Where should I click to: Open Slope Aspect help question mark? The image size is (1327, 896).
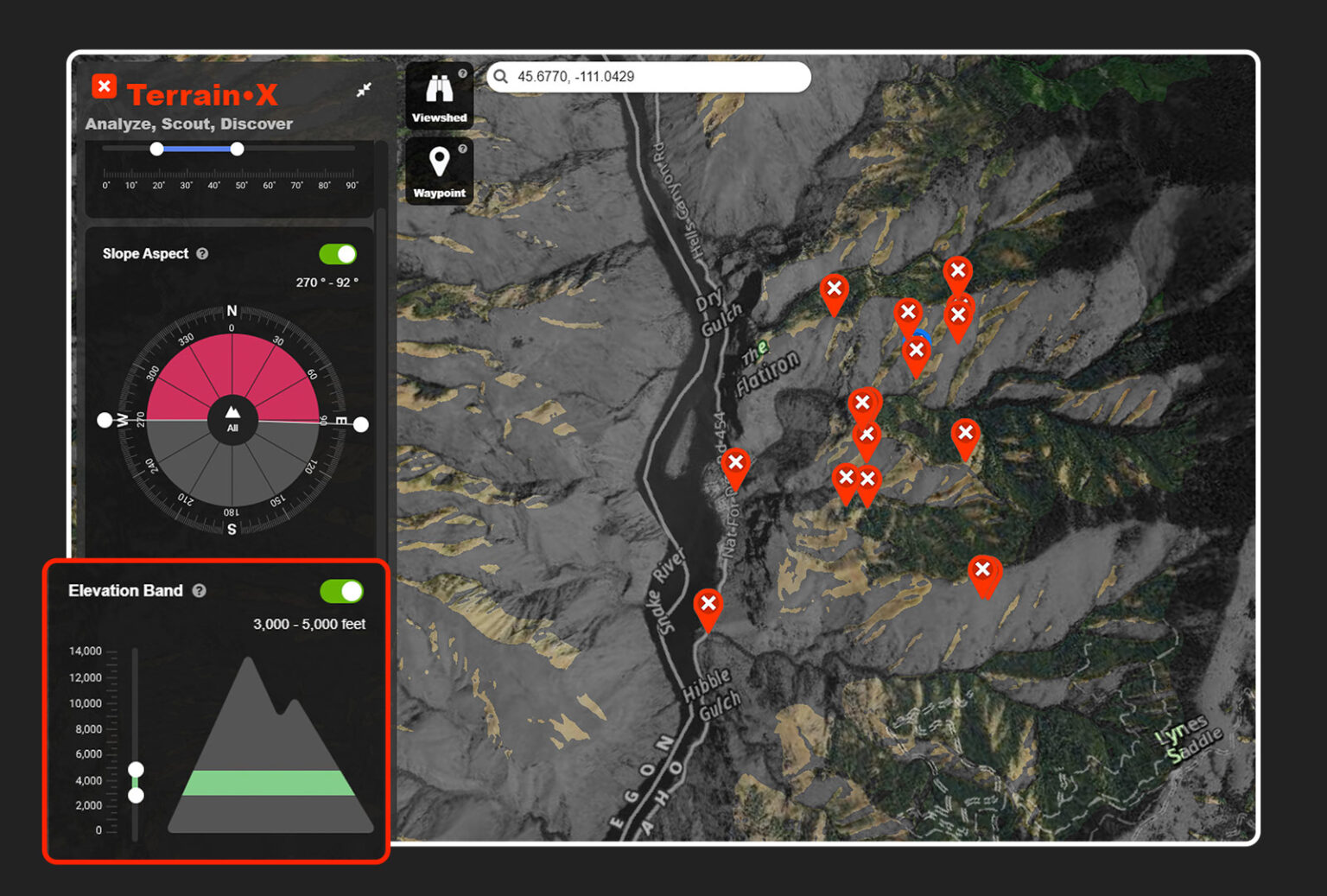[x=202, y=254]
